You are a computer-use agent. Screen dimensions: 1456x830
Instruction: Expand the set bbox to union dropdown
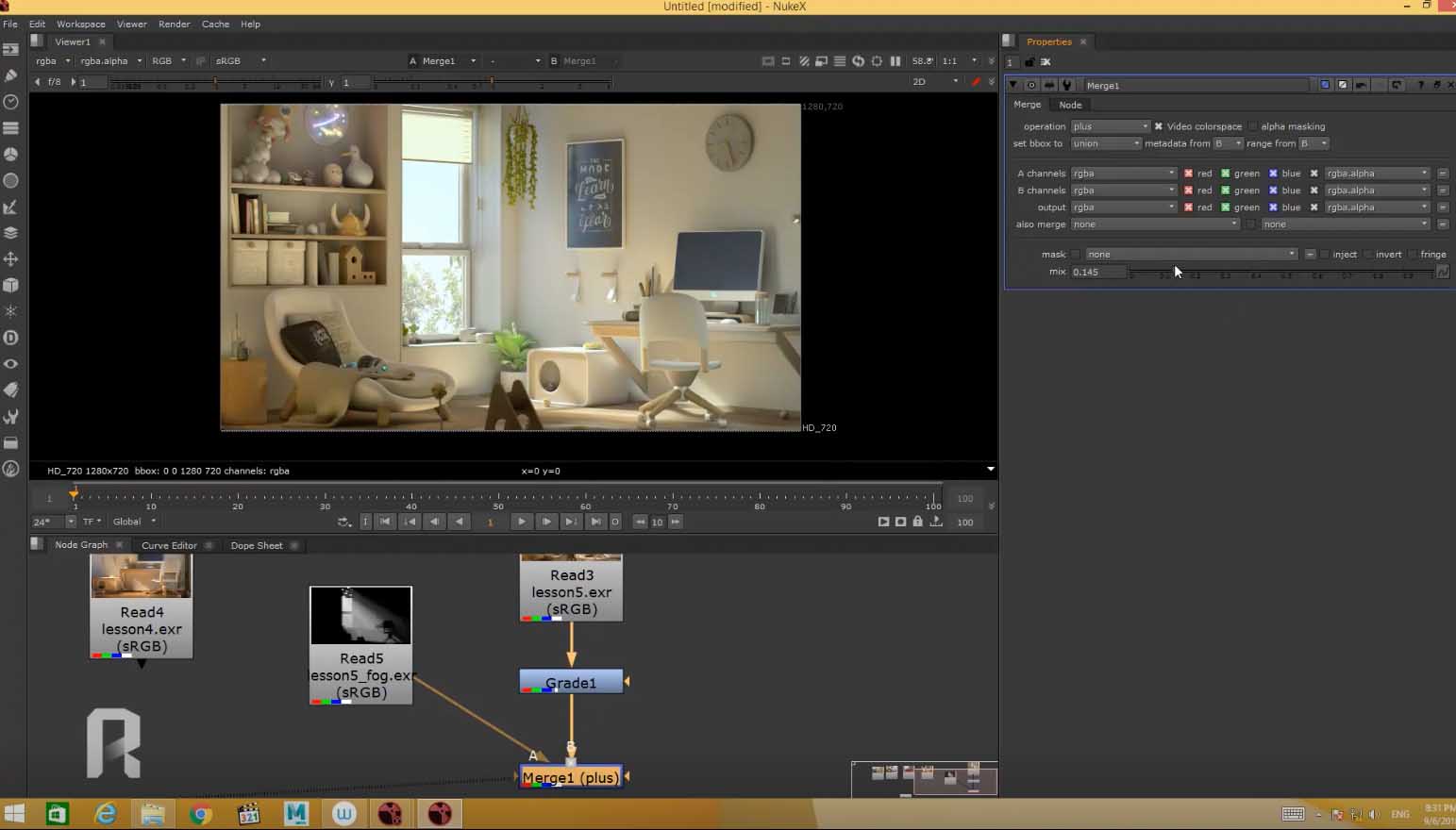[1106, 143]
